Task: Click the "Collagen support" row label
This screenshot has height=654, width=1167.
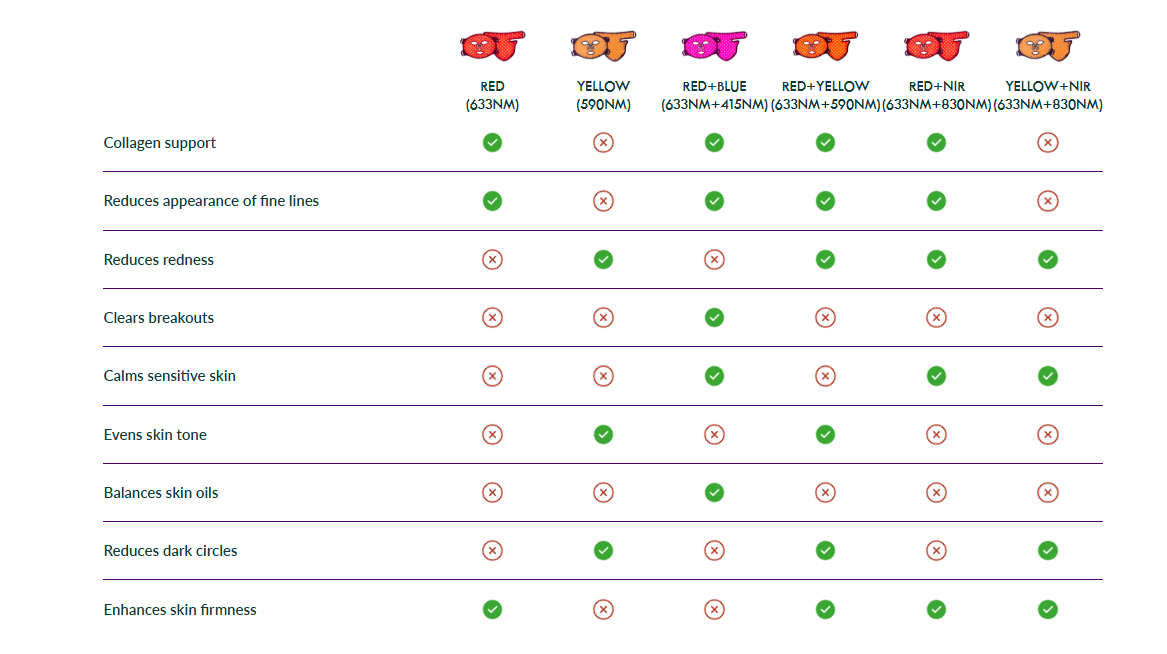Action: tap(160, 143)
